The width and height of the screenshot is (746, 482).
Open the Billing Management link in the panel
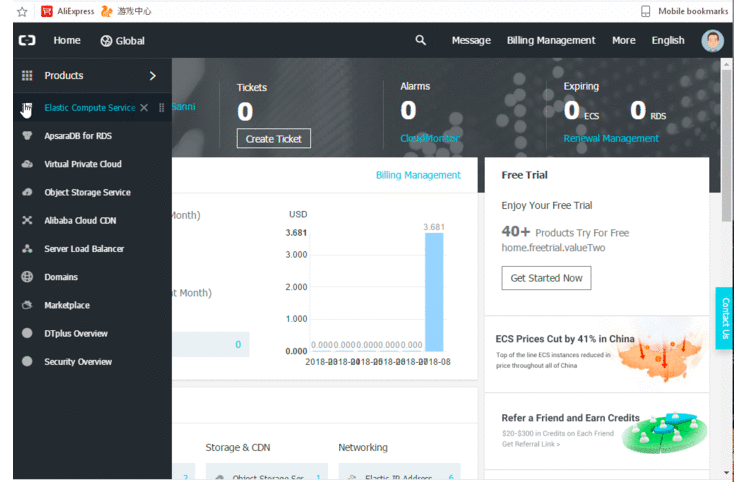click(418, 175)
